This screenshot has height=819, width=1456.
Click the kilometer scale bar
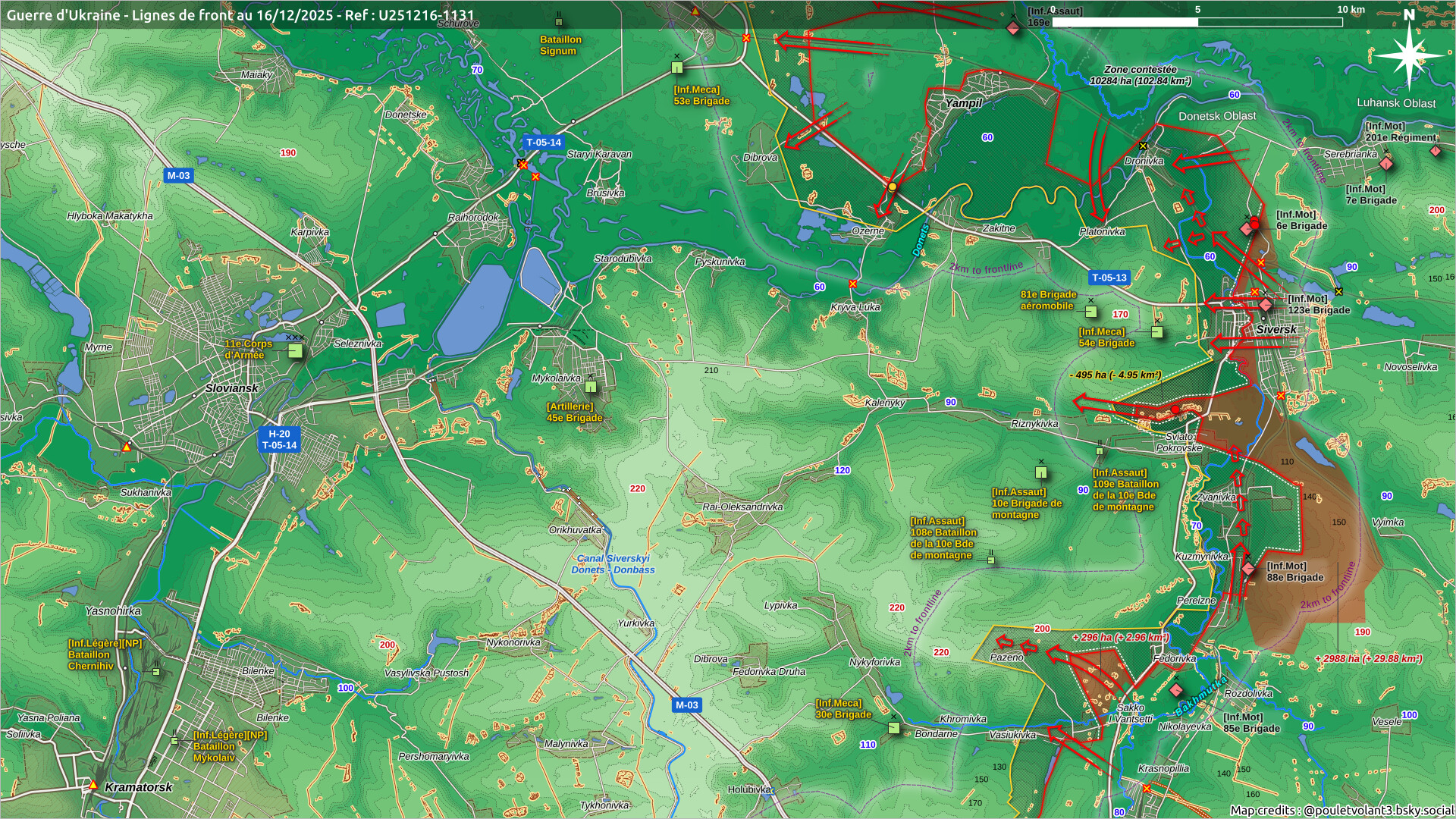(x=1197, y=22)
